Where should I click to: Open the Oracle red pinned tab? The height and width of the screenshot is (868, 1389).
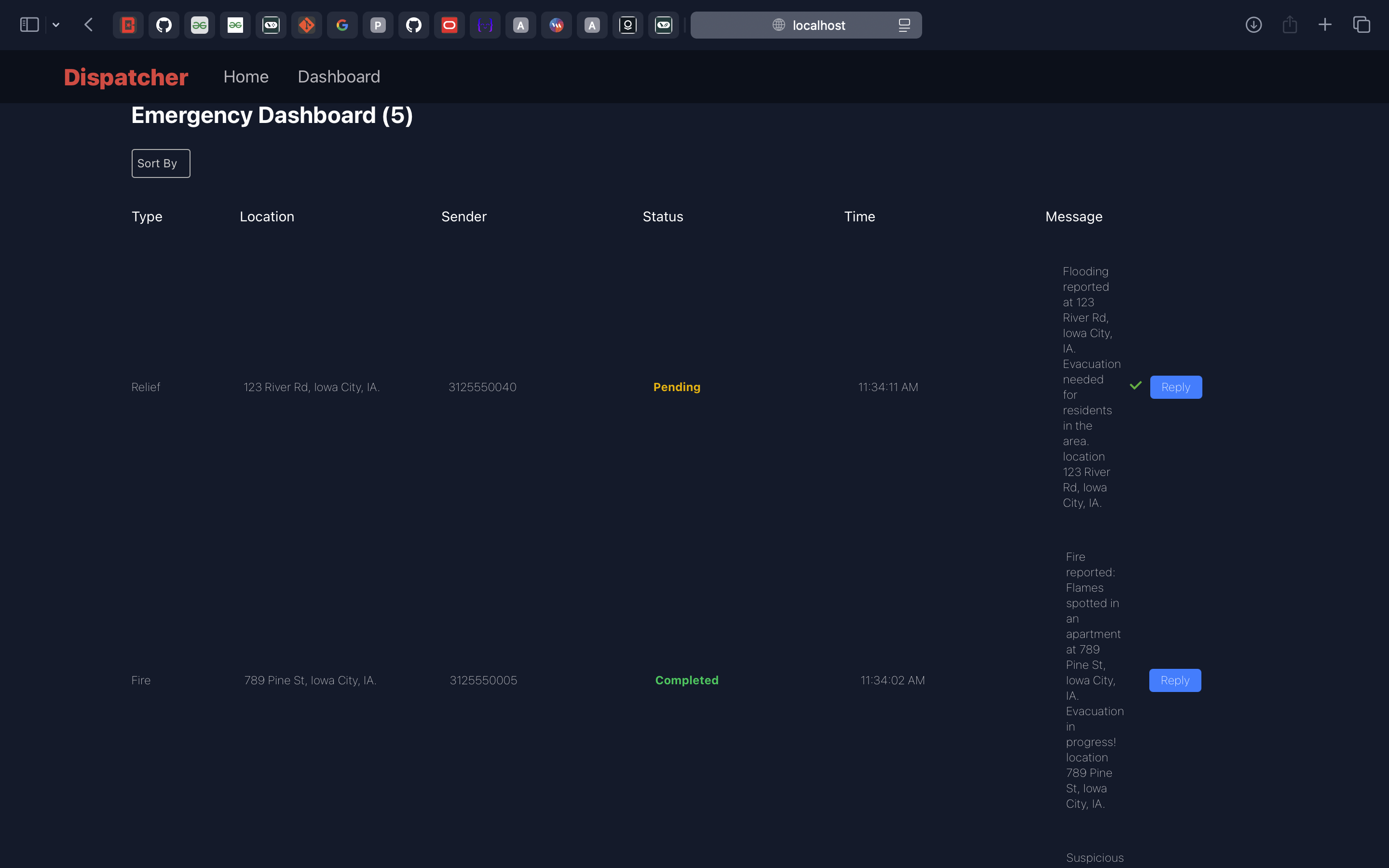[449, 25]
